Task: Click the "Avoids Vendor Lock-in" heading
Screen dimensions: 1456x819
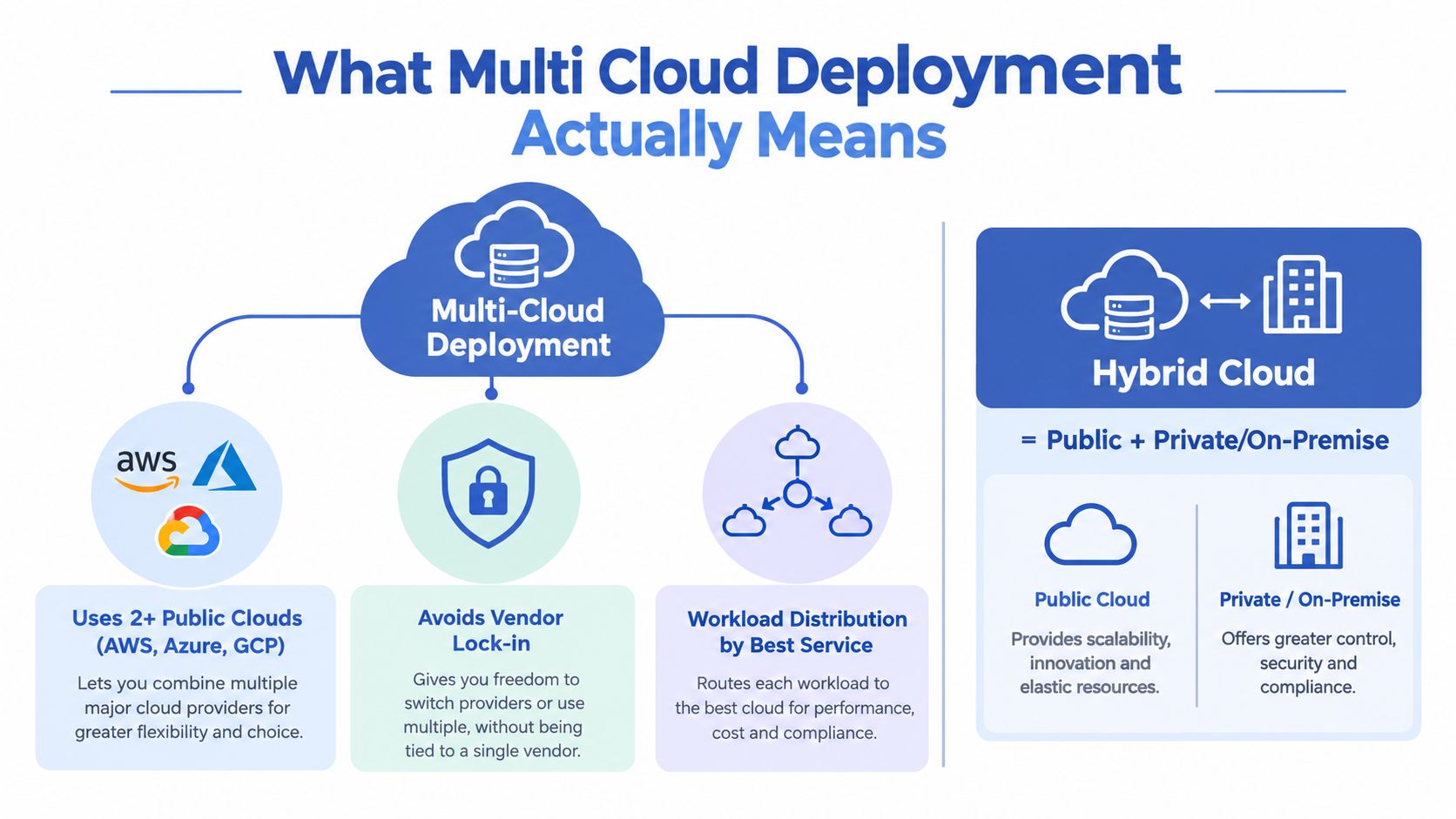Action: click(x=491, y=630)
